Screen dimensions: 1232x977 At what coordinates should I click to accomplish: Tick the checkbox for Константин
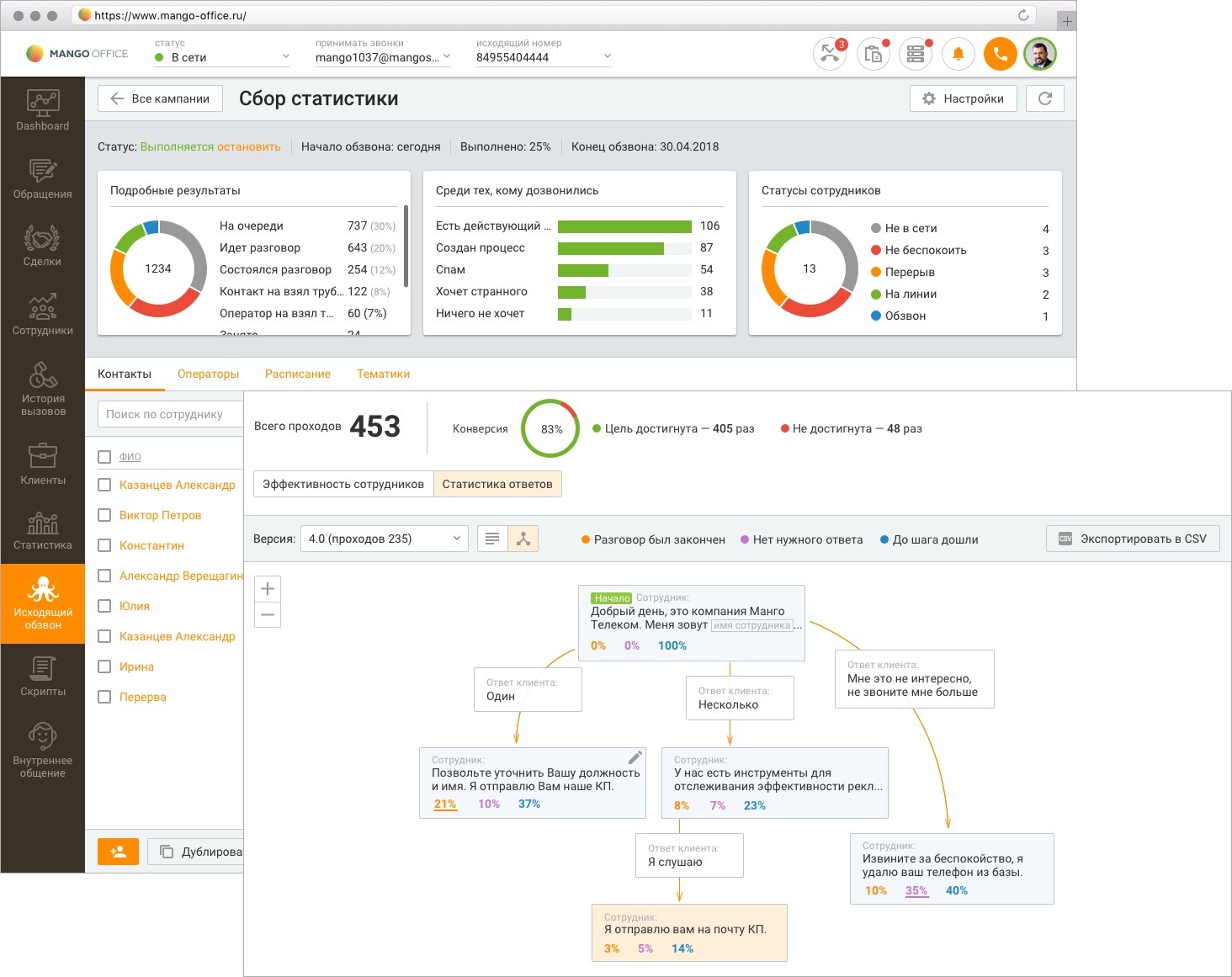[104, 545]
